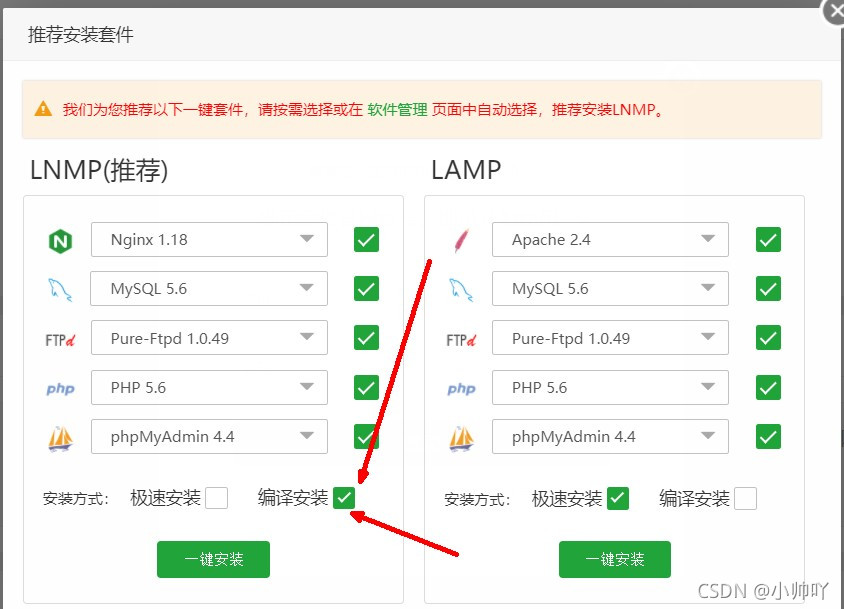Close the recommended install dialog

(833, 10)
